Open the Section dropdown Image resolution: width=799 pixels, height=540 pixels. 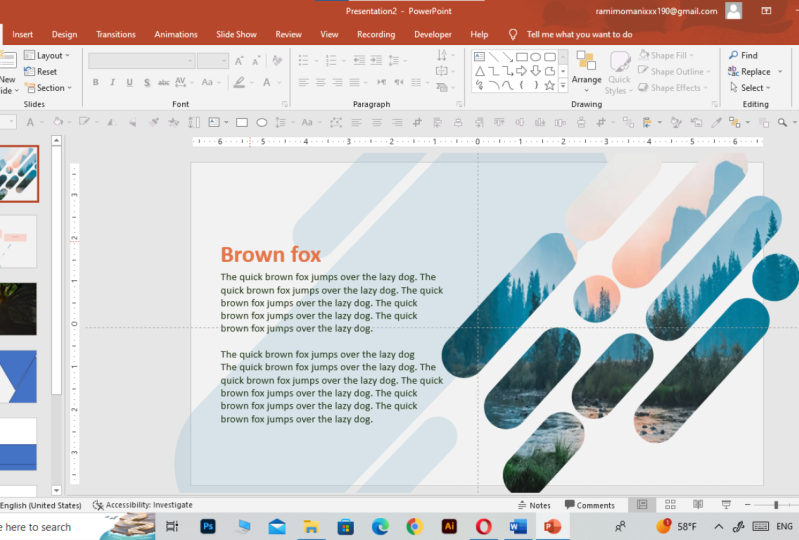click(x=48, y=88)
